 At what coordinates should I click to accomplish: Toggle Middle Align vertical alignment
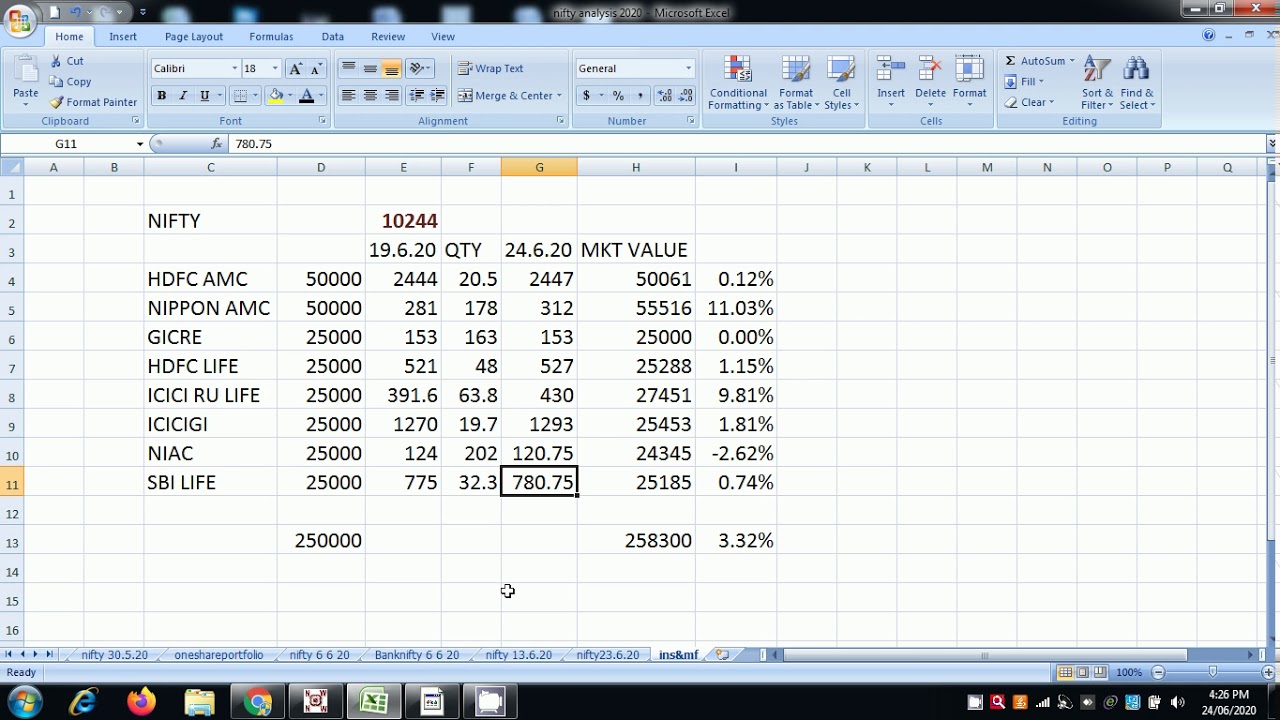click(370, 68)
